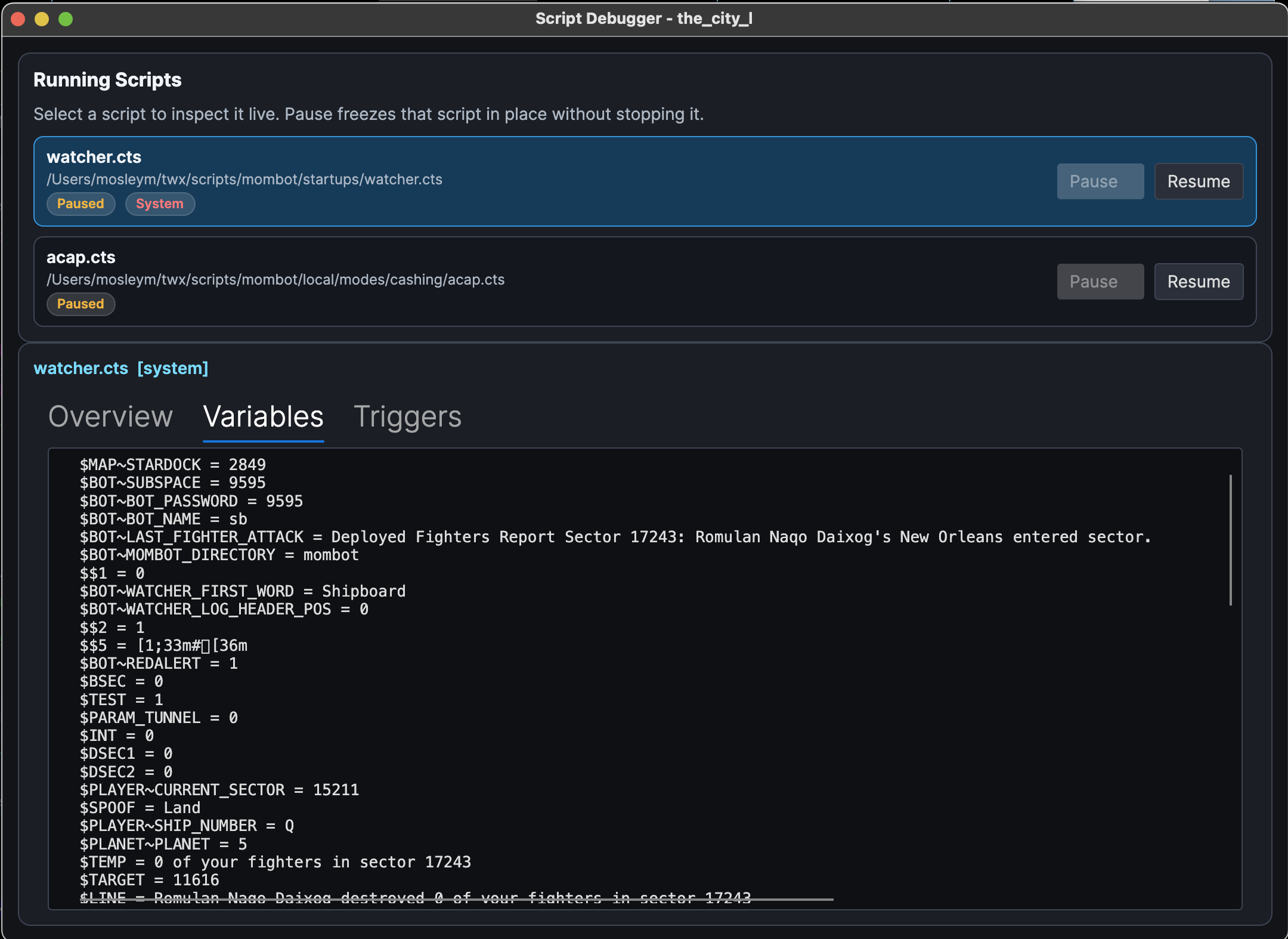
Task: Resume the watcher.cts script
Action: 1199,181
